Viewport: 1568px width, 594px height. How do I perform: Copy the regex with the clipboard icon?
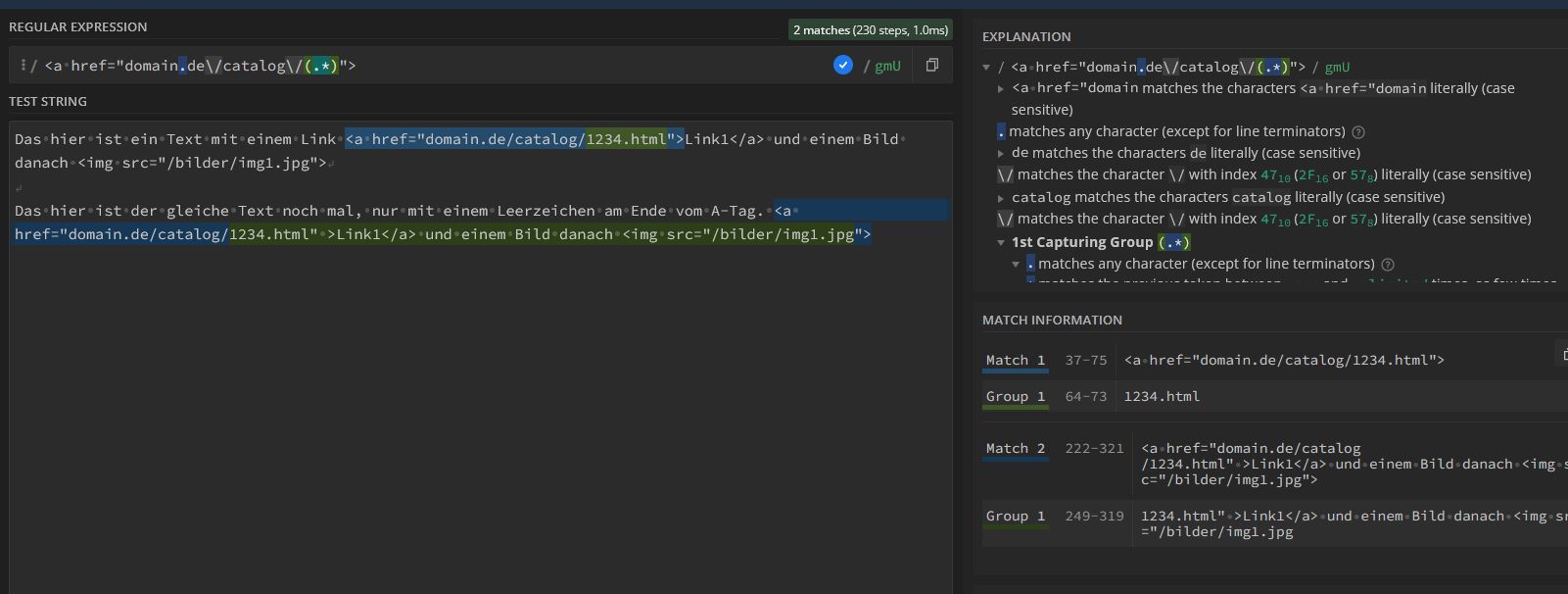tap(931, 65)
